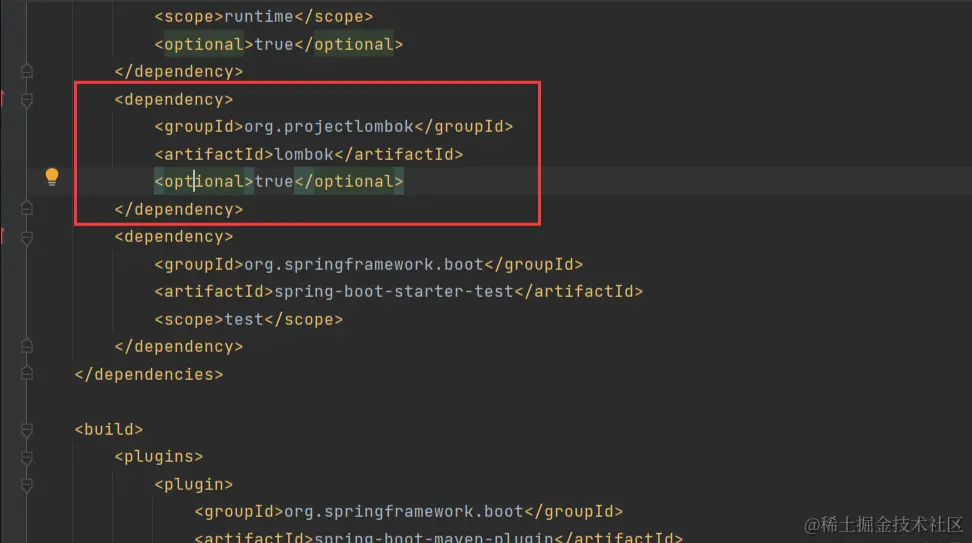Click the </dependency> tag below runtime optional
972x543 pixels.
point(179,72)
